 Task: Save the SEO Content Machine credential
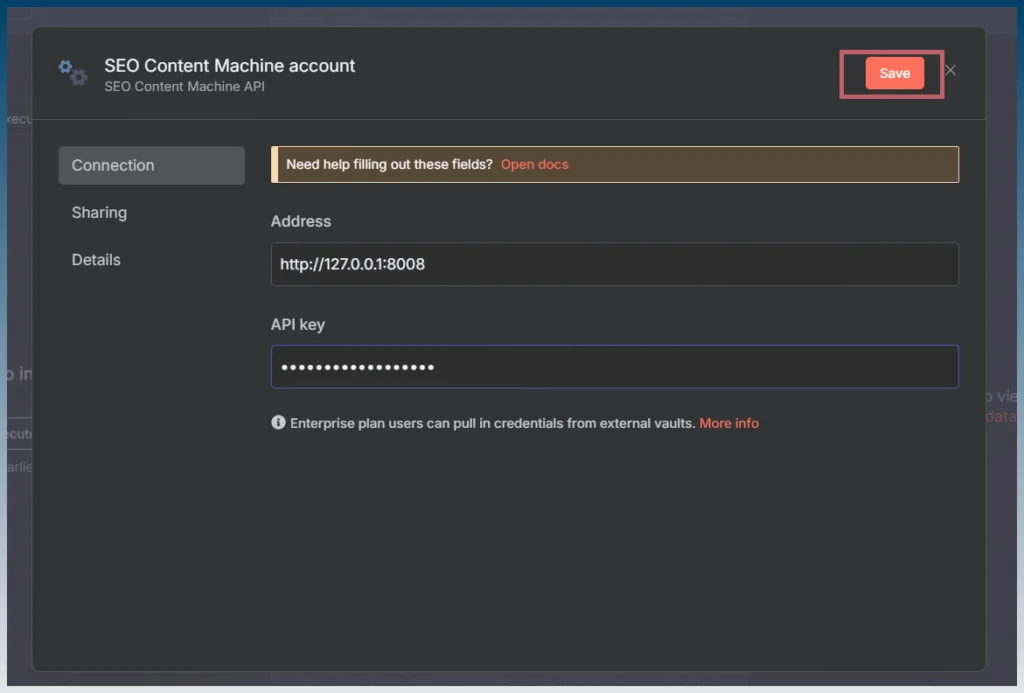[894, 73]
